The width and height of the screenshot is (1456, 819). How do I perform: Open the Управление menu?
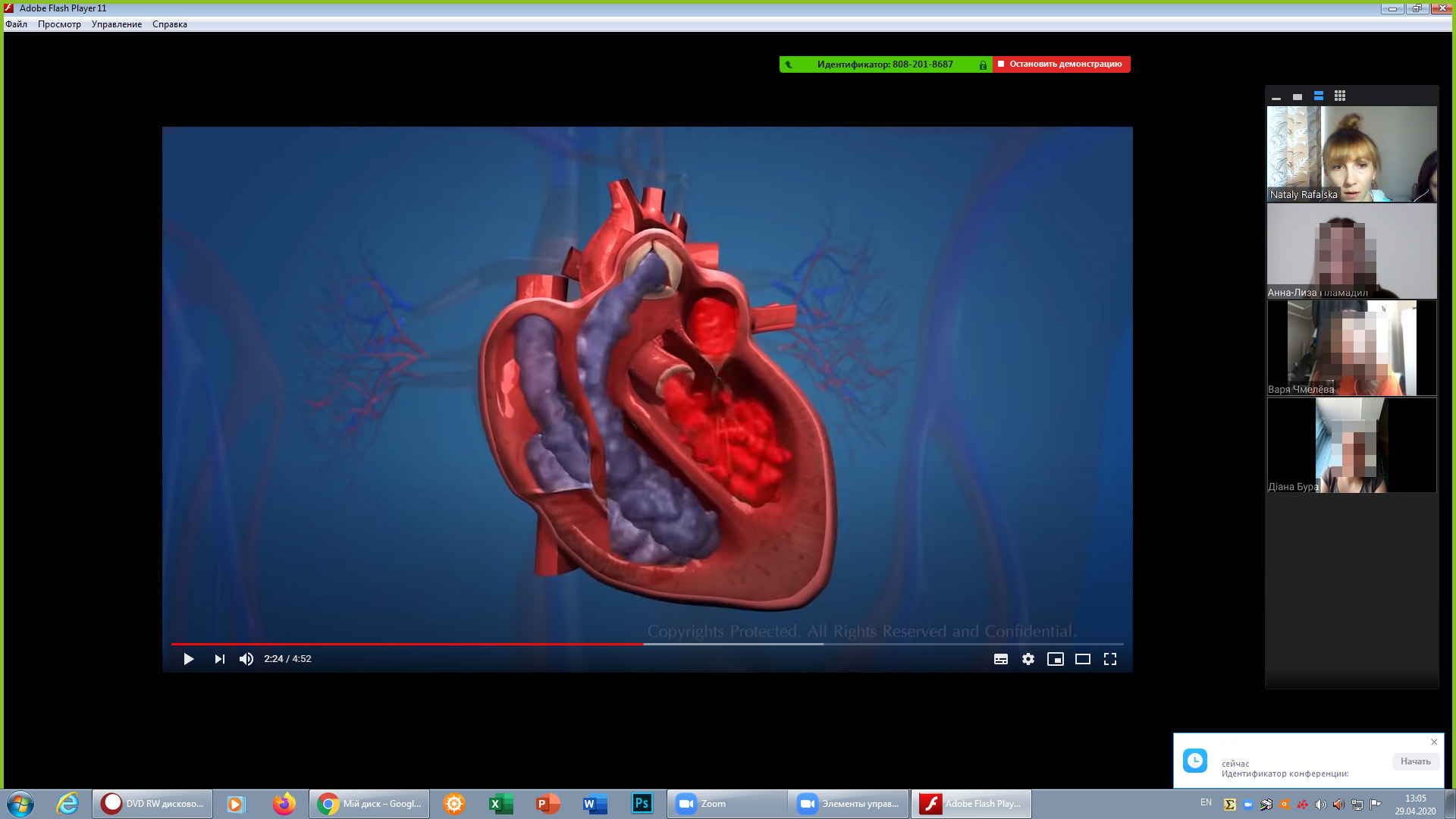tap(117, 24)
